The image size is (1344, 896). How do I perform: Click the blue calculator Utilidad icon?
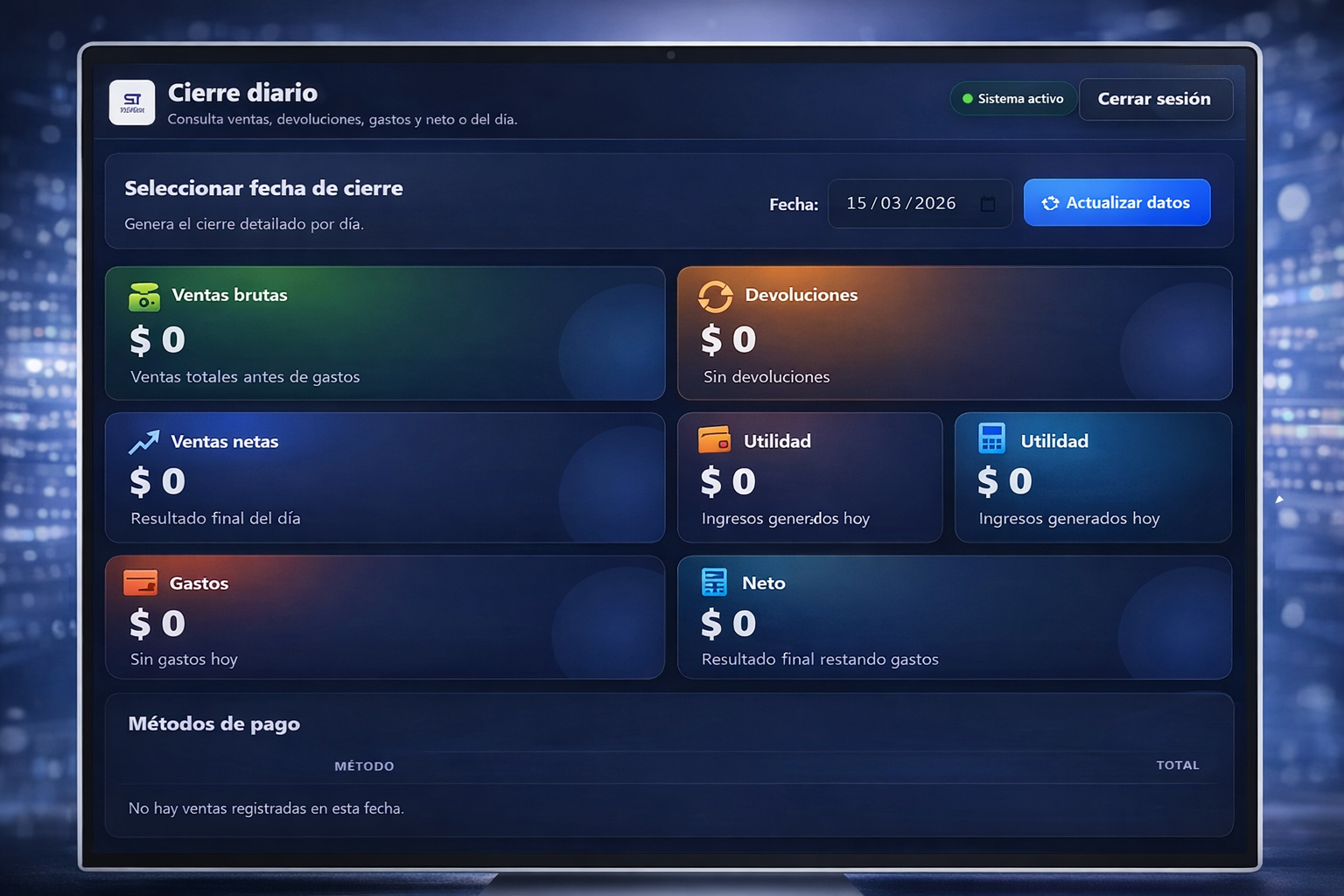tap(991, 438)
